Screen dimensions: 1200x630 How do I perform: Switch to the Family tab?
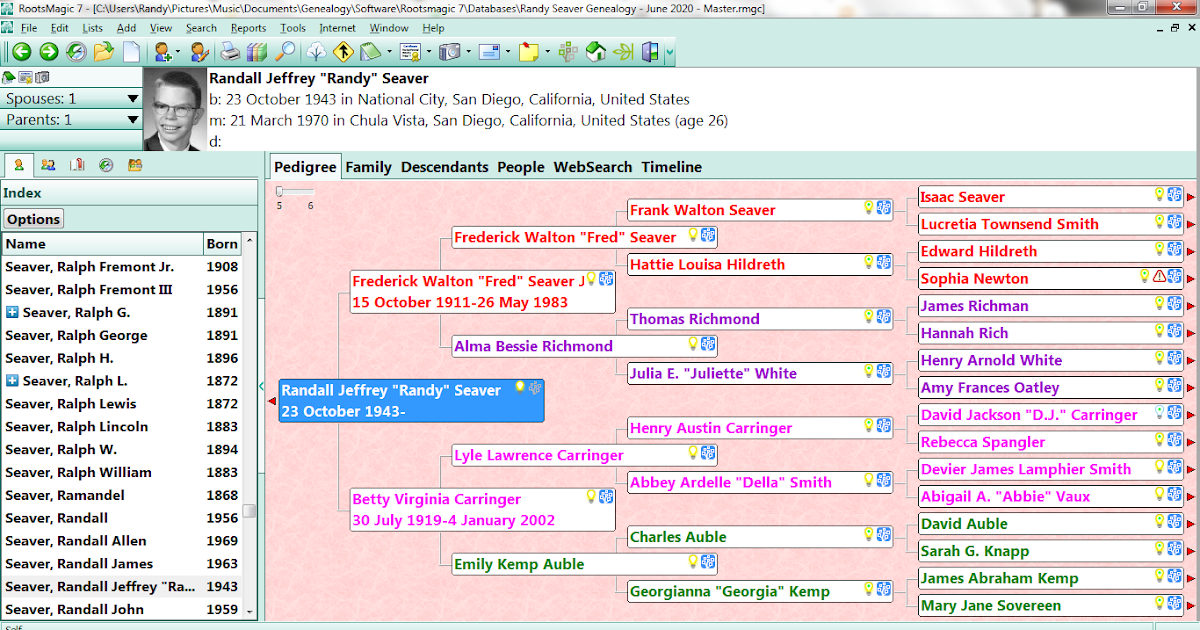(x=368, y=167)
